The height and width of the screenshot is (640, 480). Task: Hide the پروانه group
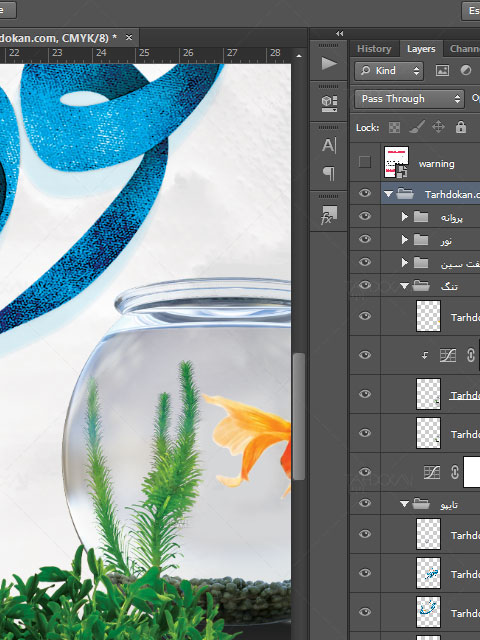[x=365, y=216]
